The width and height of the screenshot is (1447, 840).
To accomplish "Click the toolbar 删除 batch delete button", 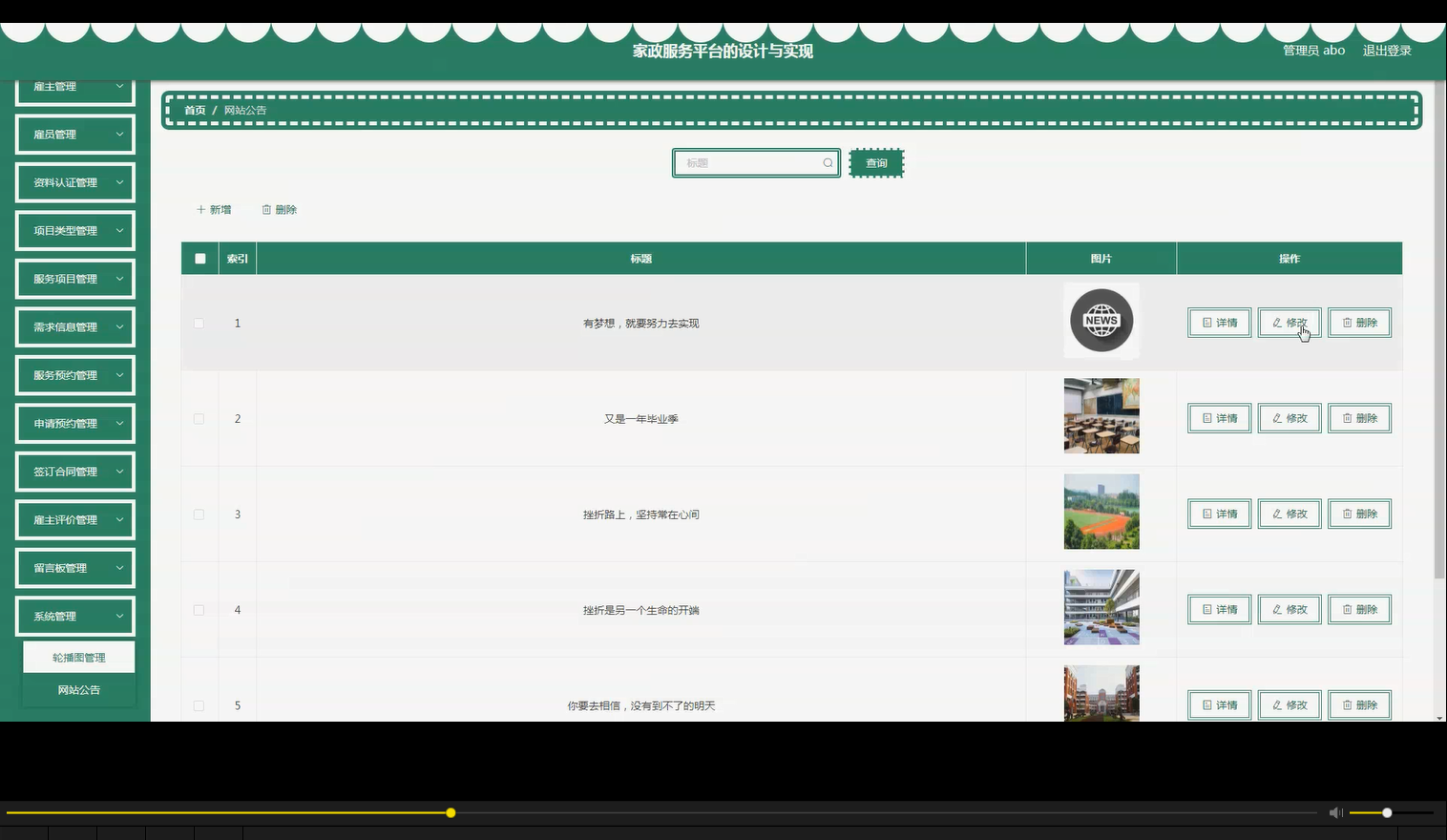I will [x=280, y=210].
